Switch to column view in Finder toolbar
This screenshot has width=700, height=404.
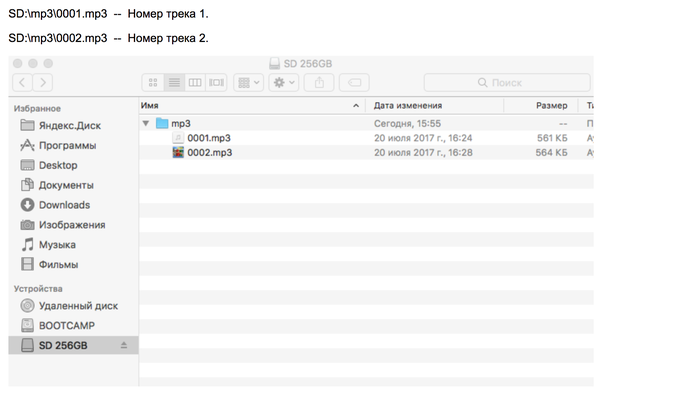pyautogui.click(x=195, y=82)
